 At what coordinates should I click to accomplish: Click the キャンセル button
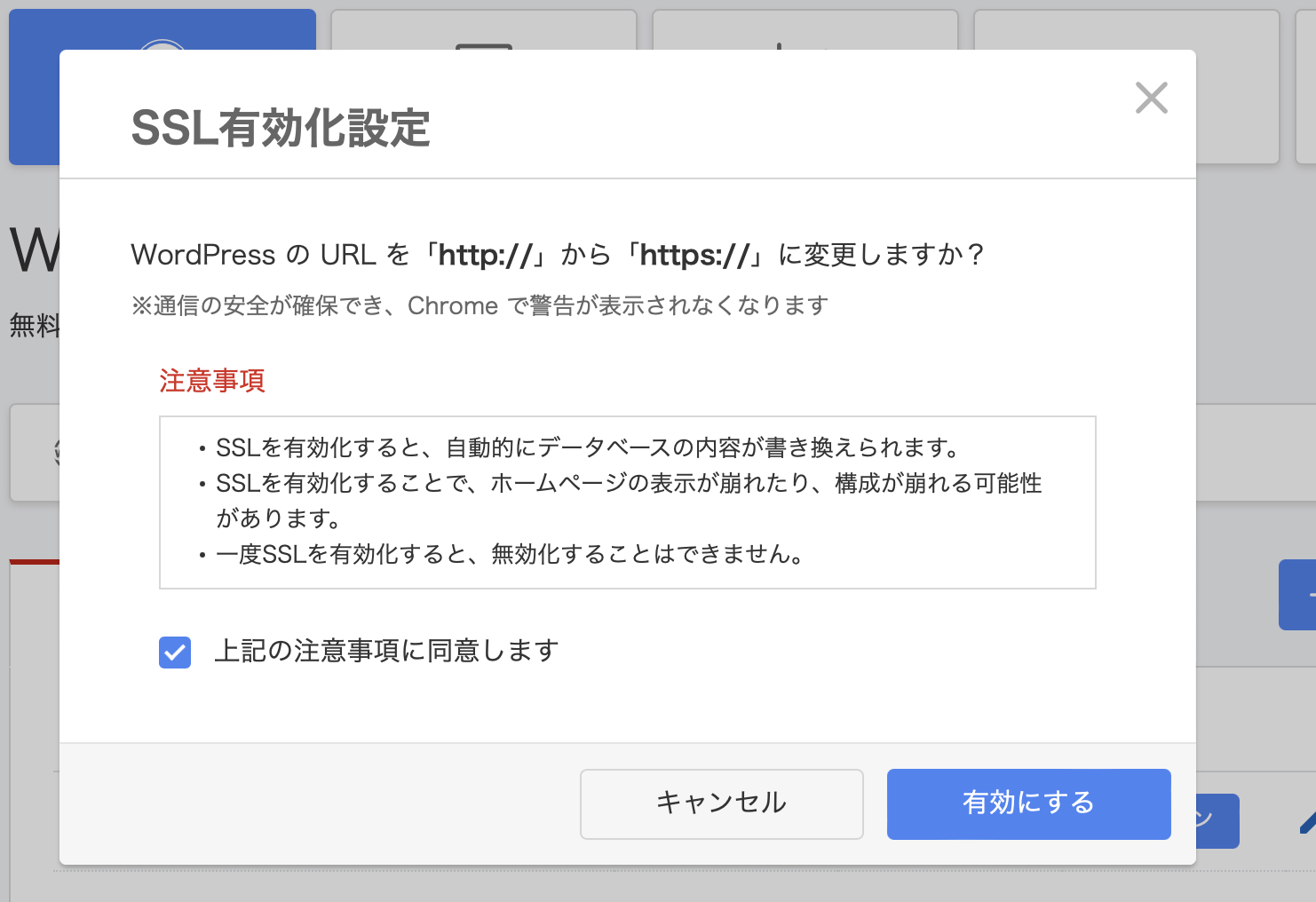click(x=721, y=803)
